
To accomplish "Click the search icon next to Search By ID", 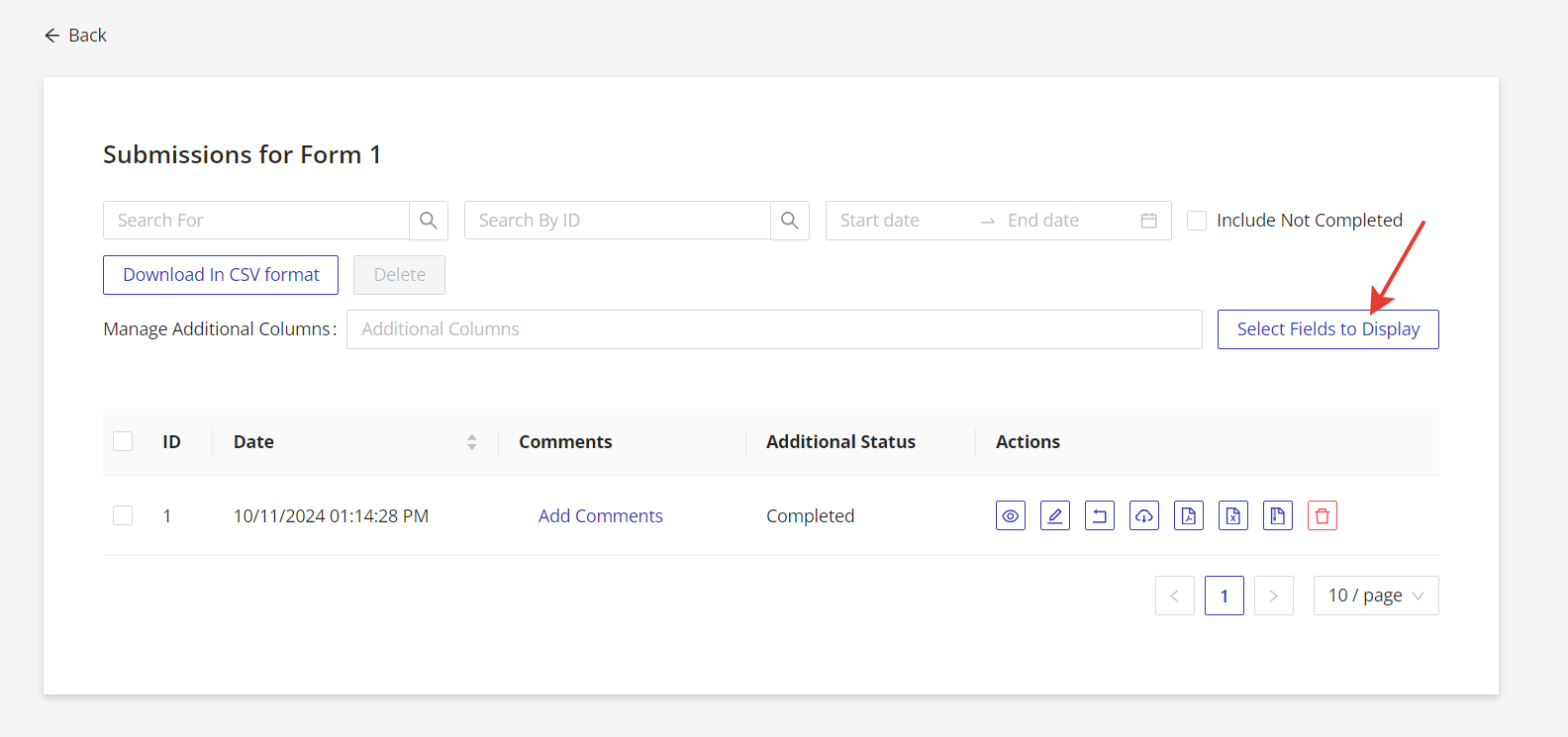I will [789, 221].
